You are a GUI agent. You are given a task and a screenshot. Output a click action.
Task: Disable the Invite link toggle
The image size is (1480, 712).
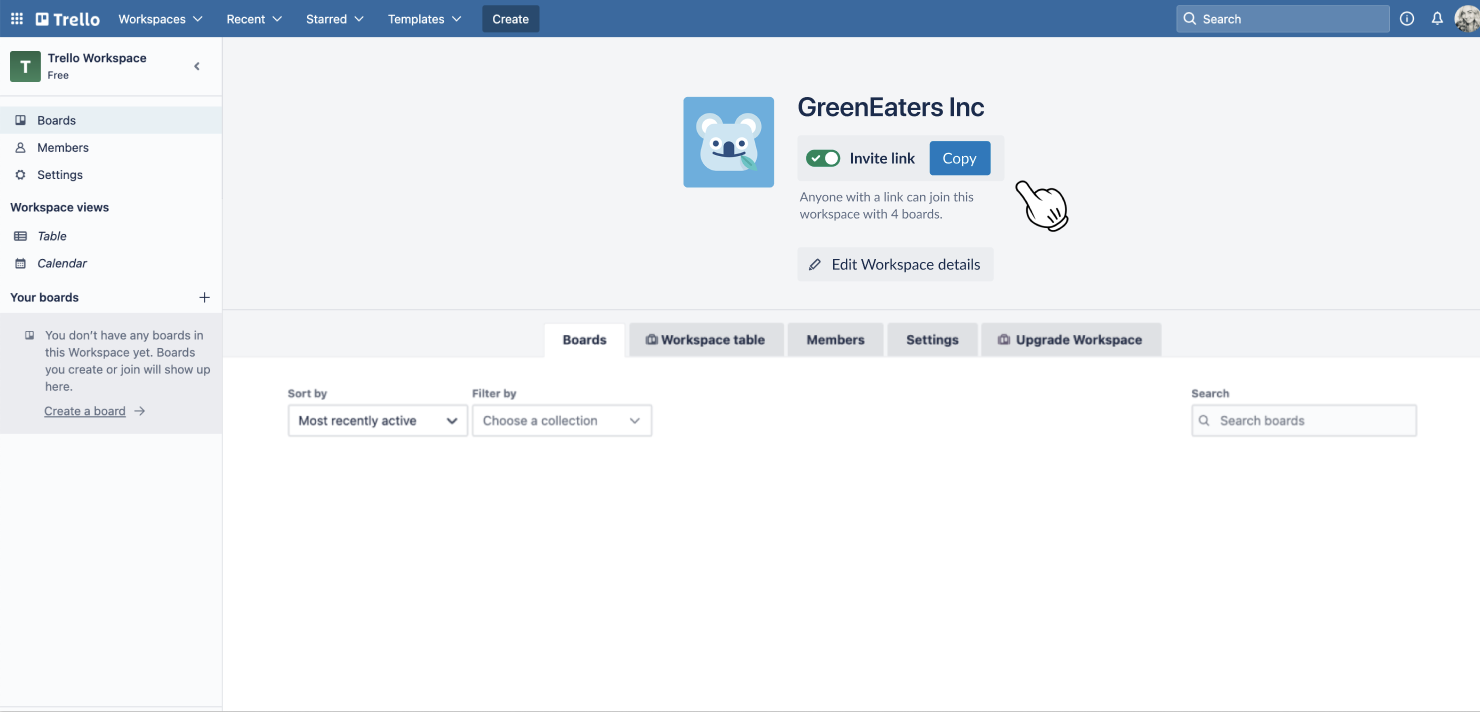[x=823, y=158]
